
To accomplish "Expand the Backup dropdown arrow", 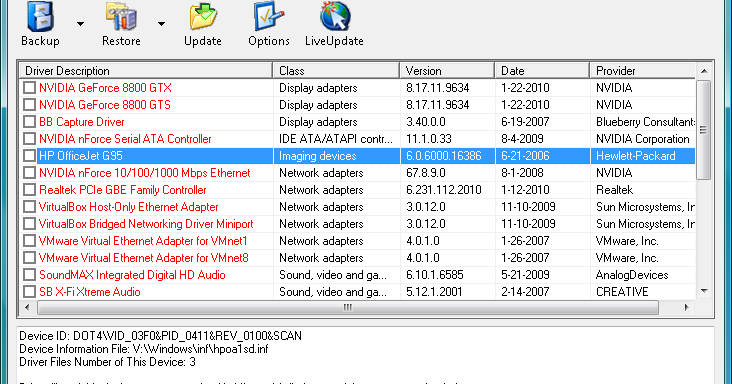I will tap(80, 24).
